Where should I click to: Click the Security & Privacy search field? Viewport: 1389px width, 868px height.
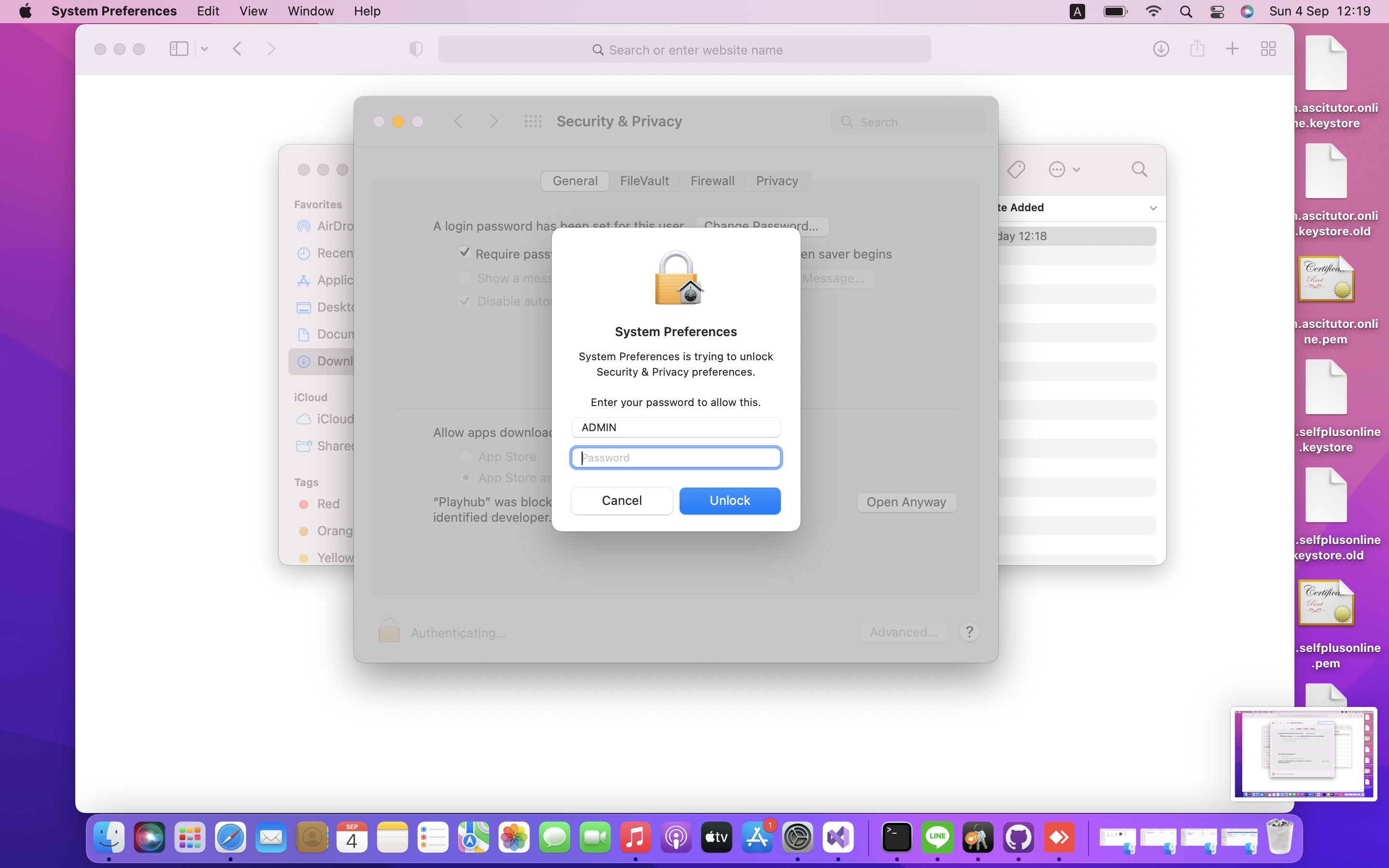point(908,122)
